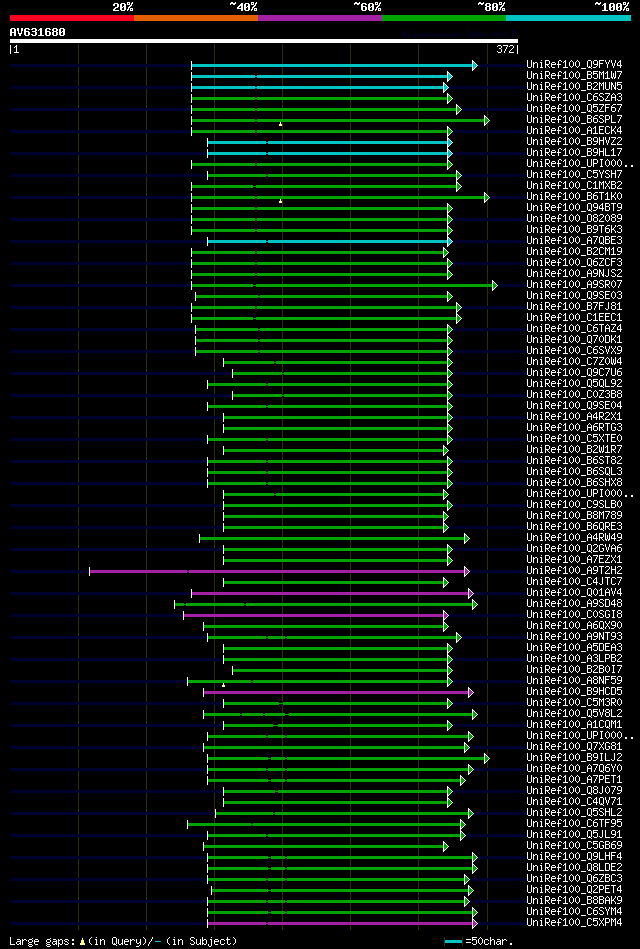
Task: Select the UniRef100_A9SD48 label
Action: [x=574, y=603]
